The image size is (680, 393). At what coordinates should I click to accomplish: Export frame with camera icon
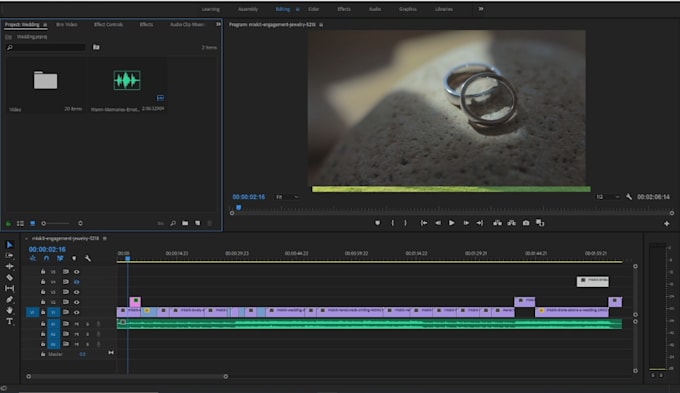tap(526, 223)
